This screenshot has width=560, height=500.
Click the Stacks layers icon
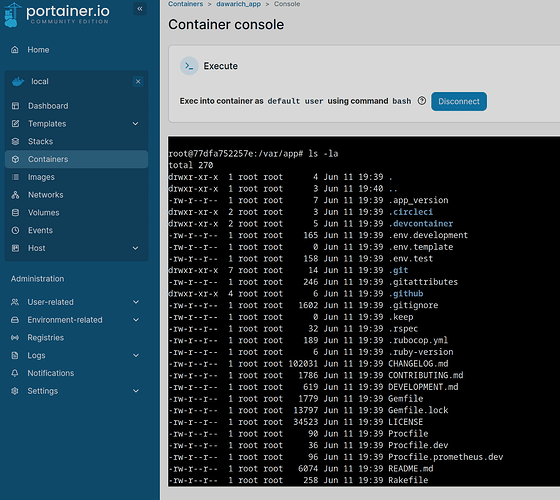tap(15, 141)
